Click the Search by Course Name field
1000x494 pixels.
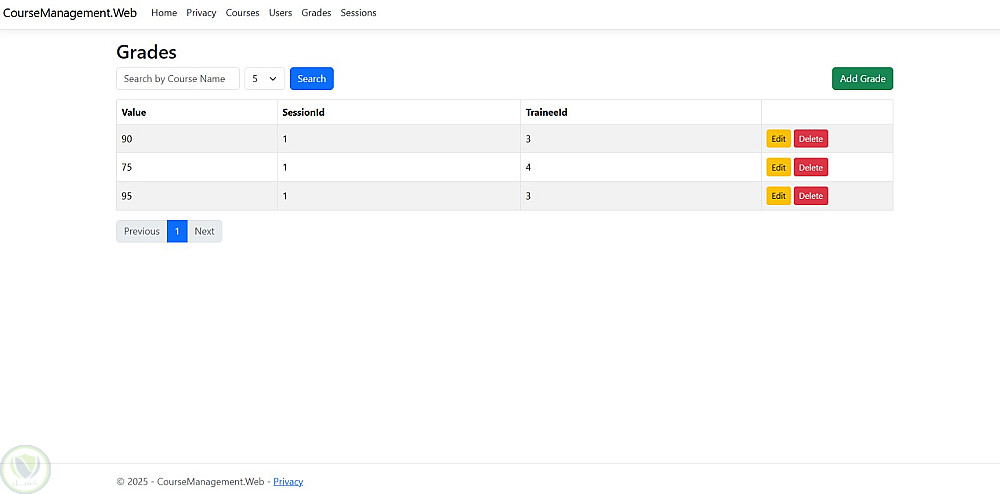[x=178, y=79]
